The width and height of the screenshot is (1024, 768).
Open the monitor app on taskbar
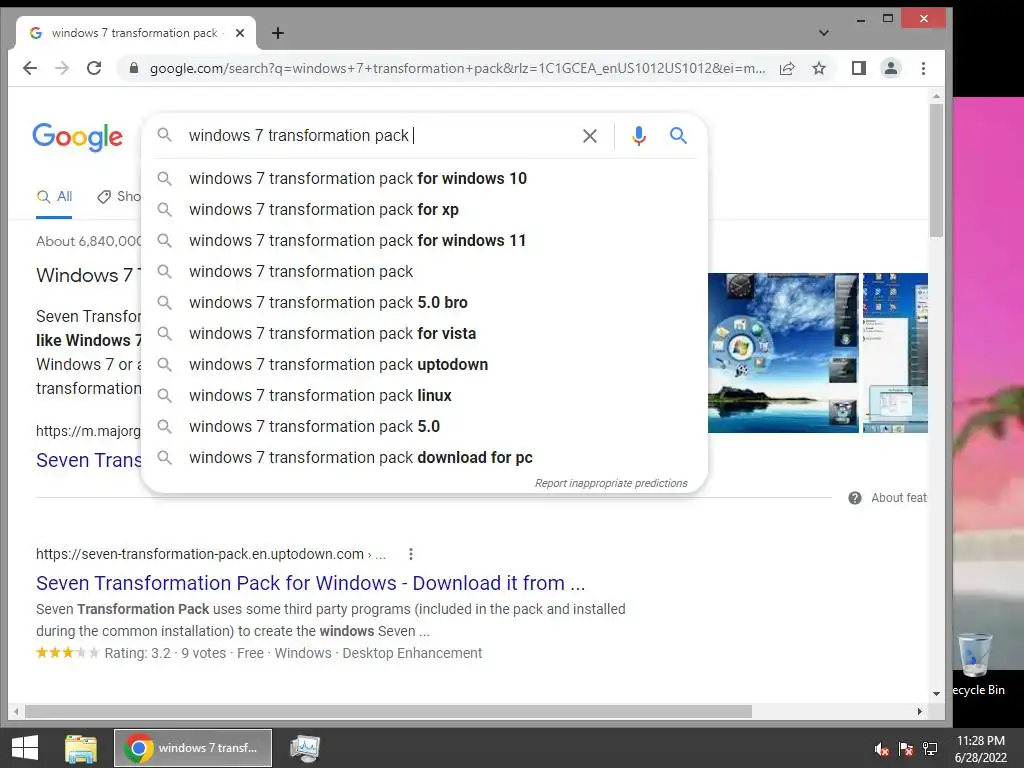pos(305,748)
